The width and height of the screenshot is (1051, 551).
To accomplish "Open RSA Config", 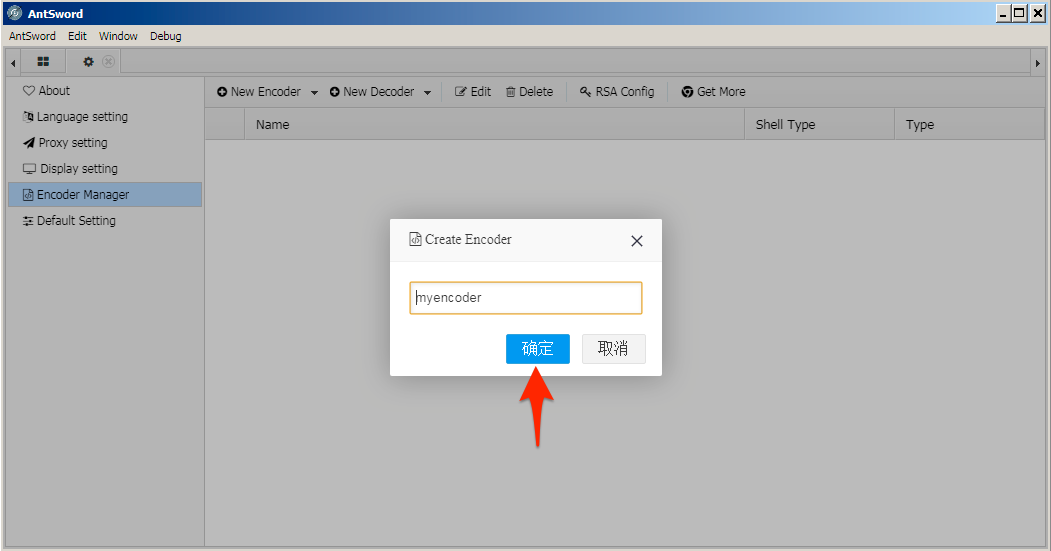I will pos(617,92).
